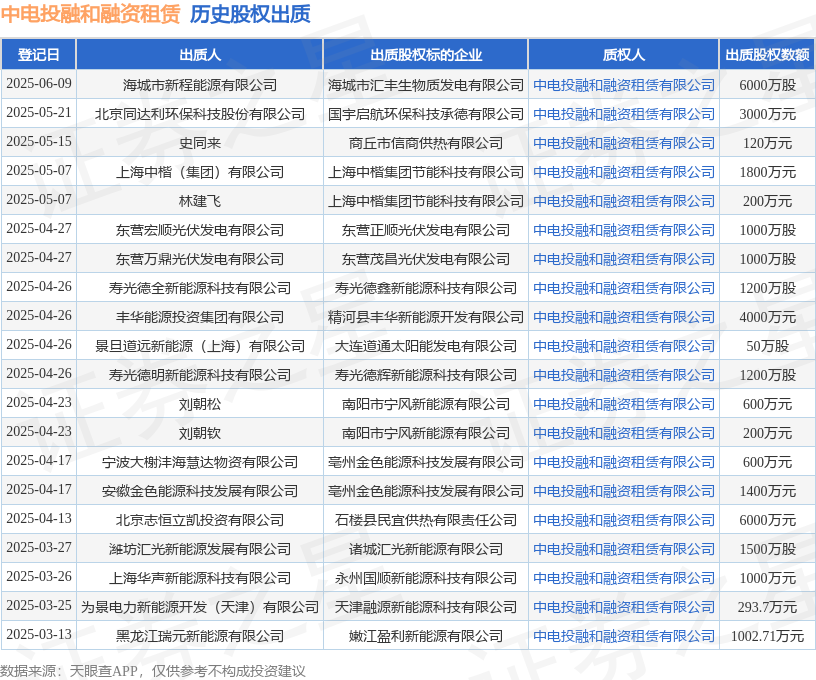Select 东营正顺光伏发电有限公司 cell
The image size is (816, 680).
pyautogui.click(x=426, y=230)
